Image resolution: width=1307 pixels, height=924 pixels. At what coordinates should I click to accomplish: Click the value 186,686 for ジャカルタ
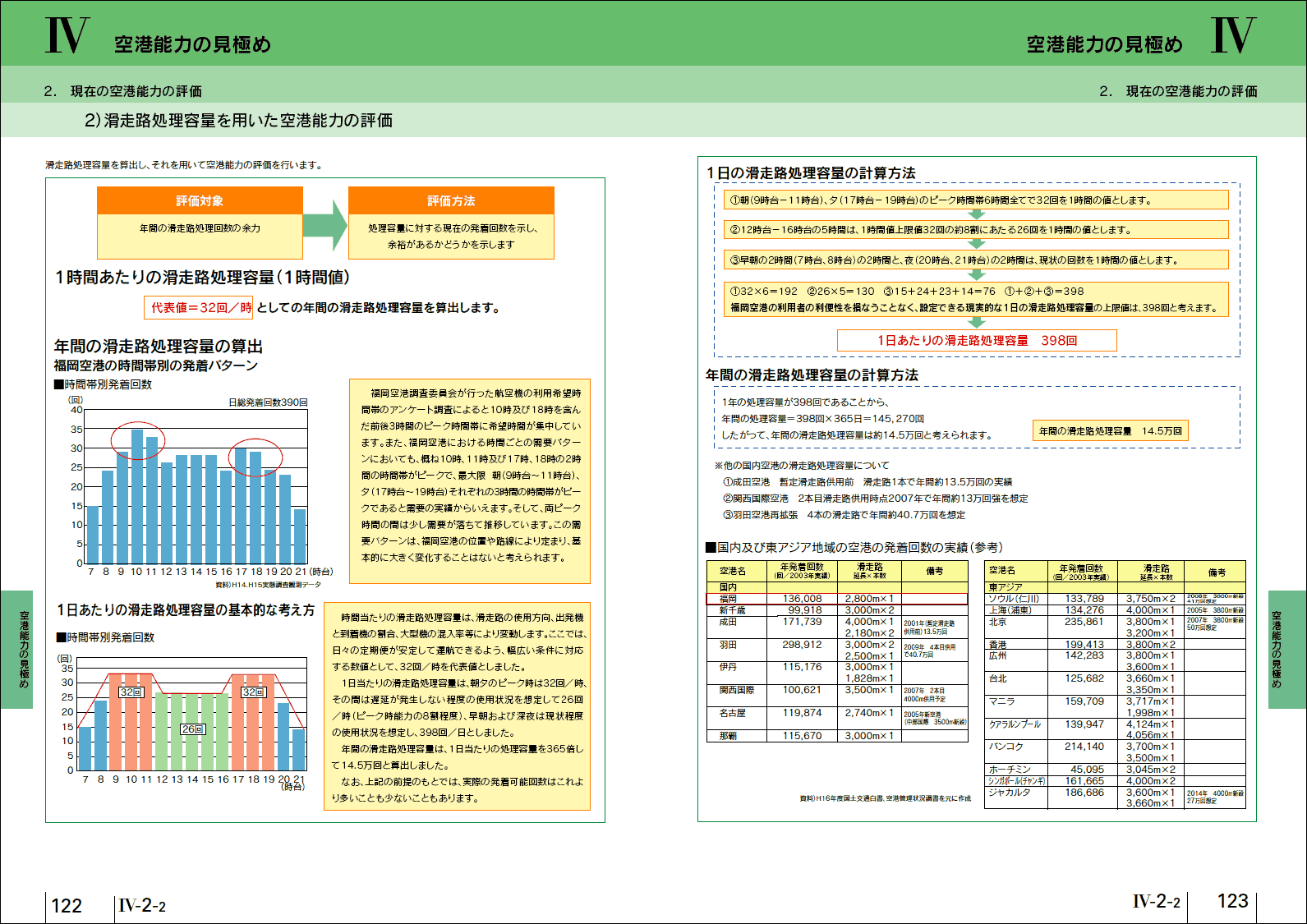click(x=1084, y=793)
